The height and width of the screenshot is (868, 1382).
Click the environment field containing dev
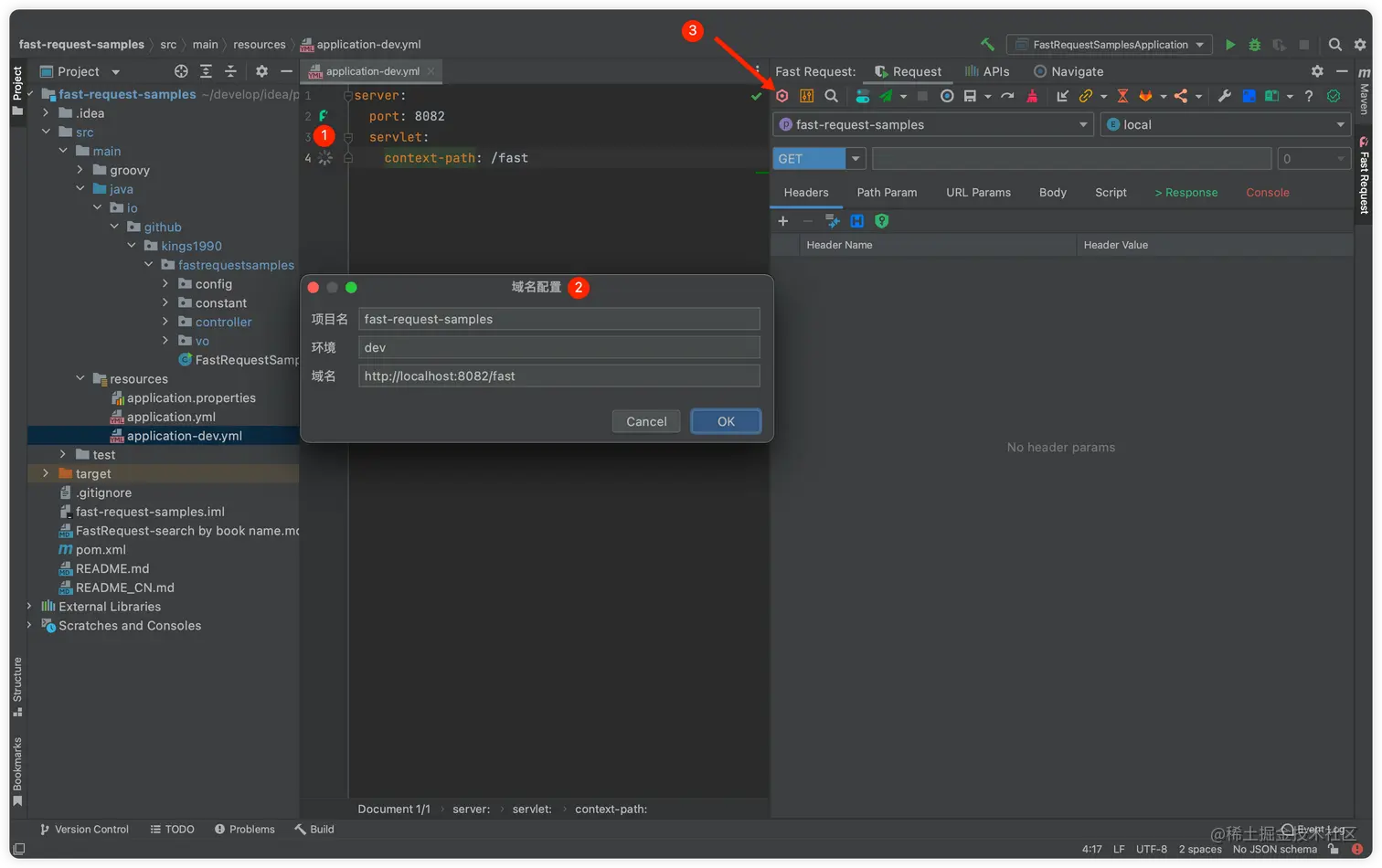tap(558, 347)
